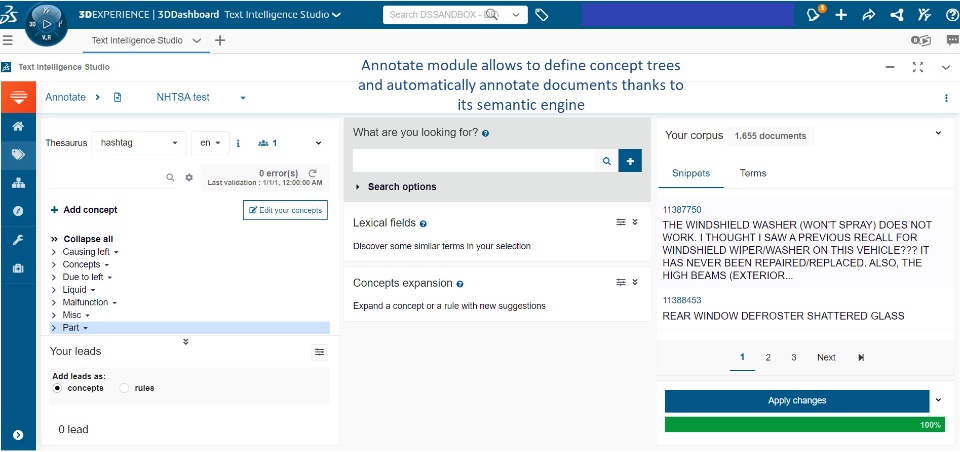
Task: Click the plus Add icon in top bar
Action: 841,15
